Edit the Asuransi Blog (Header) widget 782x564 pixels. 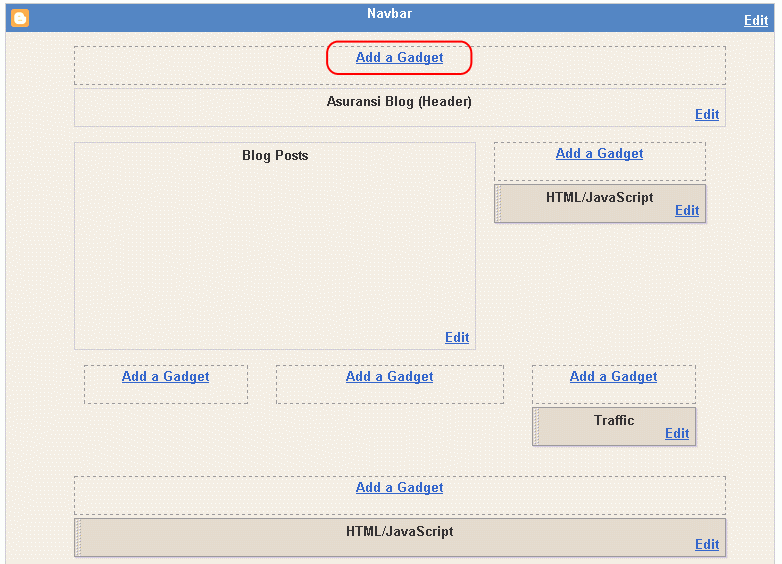tap(707, 114)
